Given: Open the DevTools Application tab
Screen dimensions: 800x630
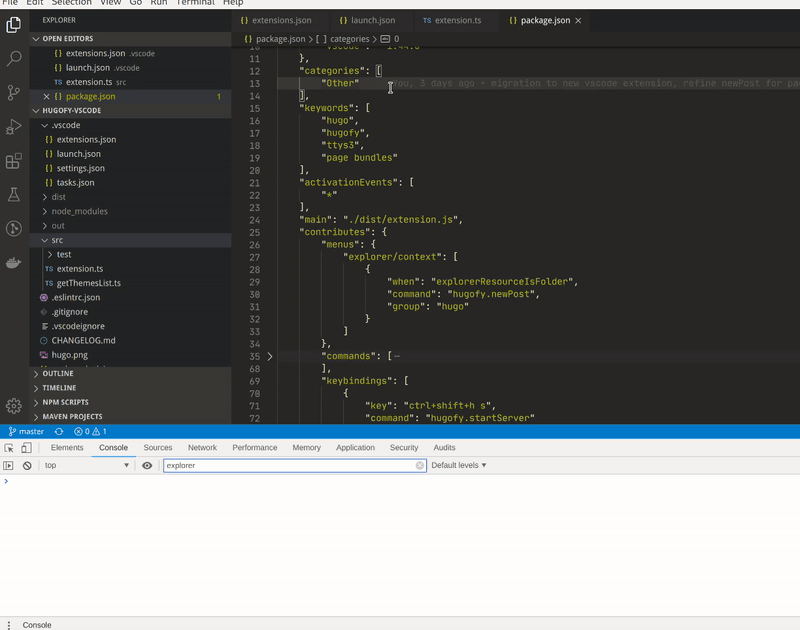Looking at the screenshot, I should point(355,447).
